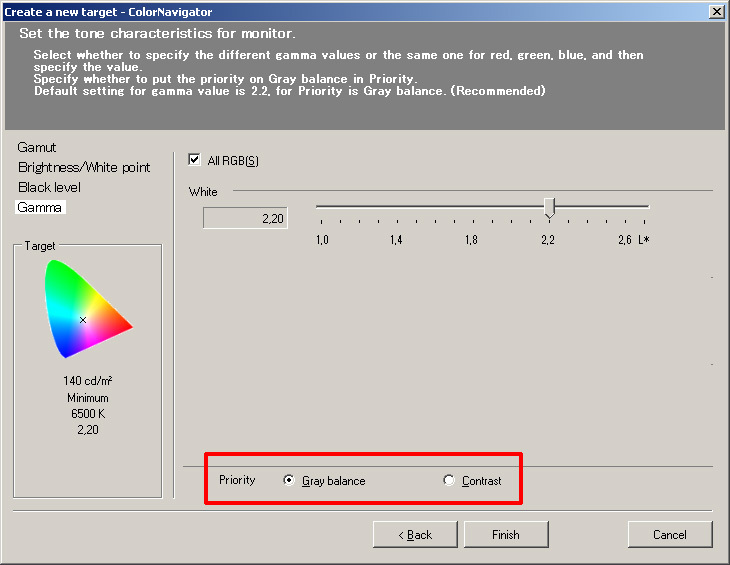730x565 pixels.
Task: Close the ColorNavigator dialog
Action: point(716,12)
